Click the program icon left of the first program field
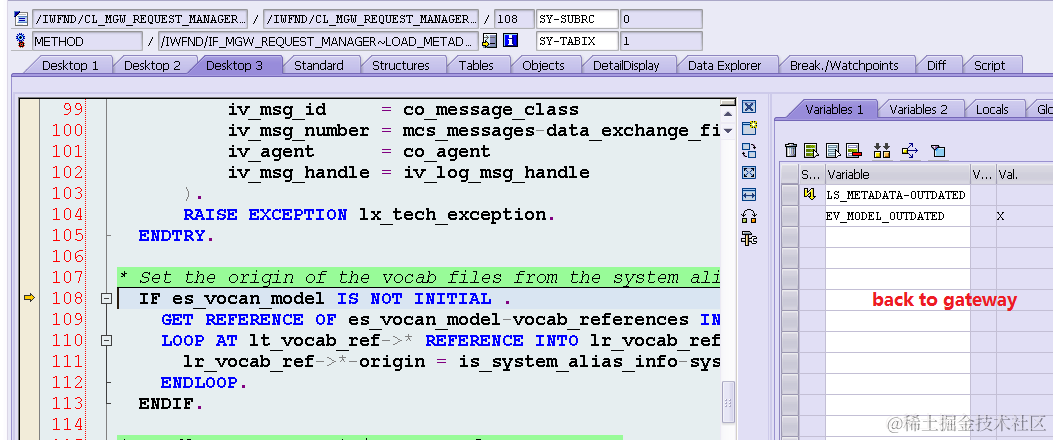This screenshot has height=440, width=1053. [21, 18]
